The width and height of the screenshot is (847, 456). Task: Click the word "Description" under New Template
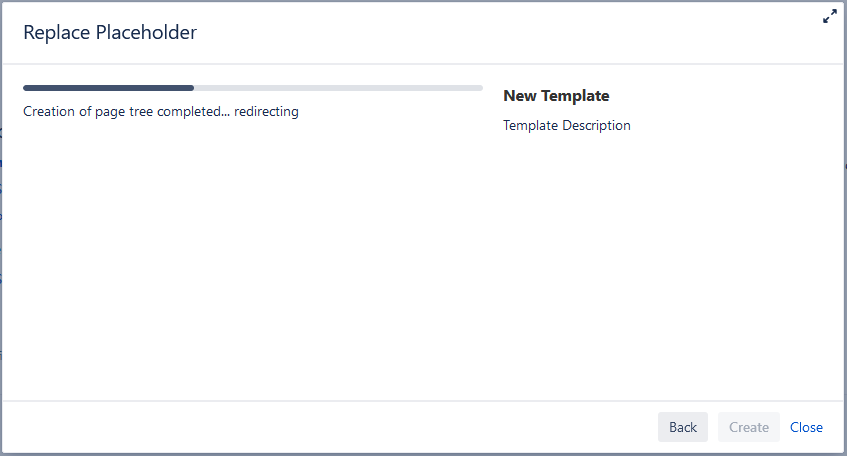[x=596, y=125]
